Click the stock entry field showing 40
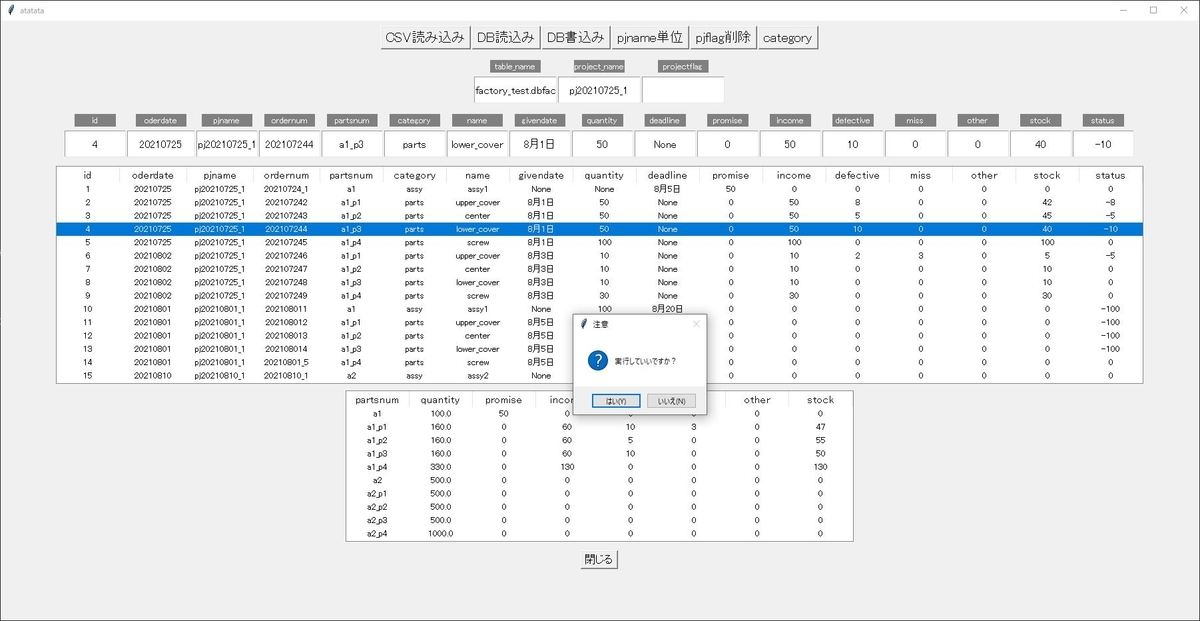This screenshot has width=1200, height=621. tap(1040, 144)
